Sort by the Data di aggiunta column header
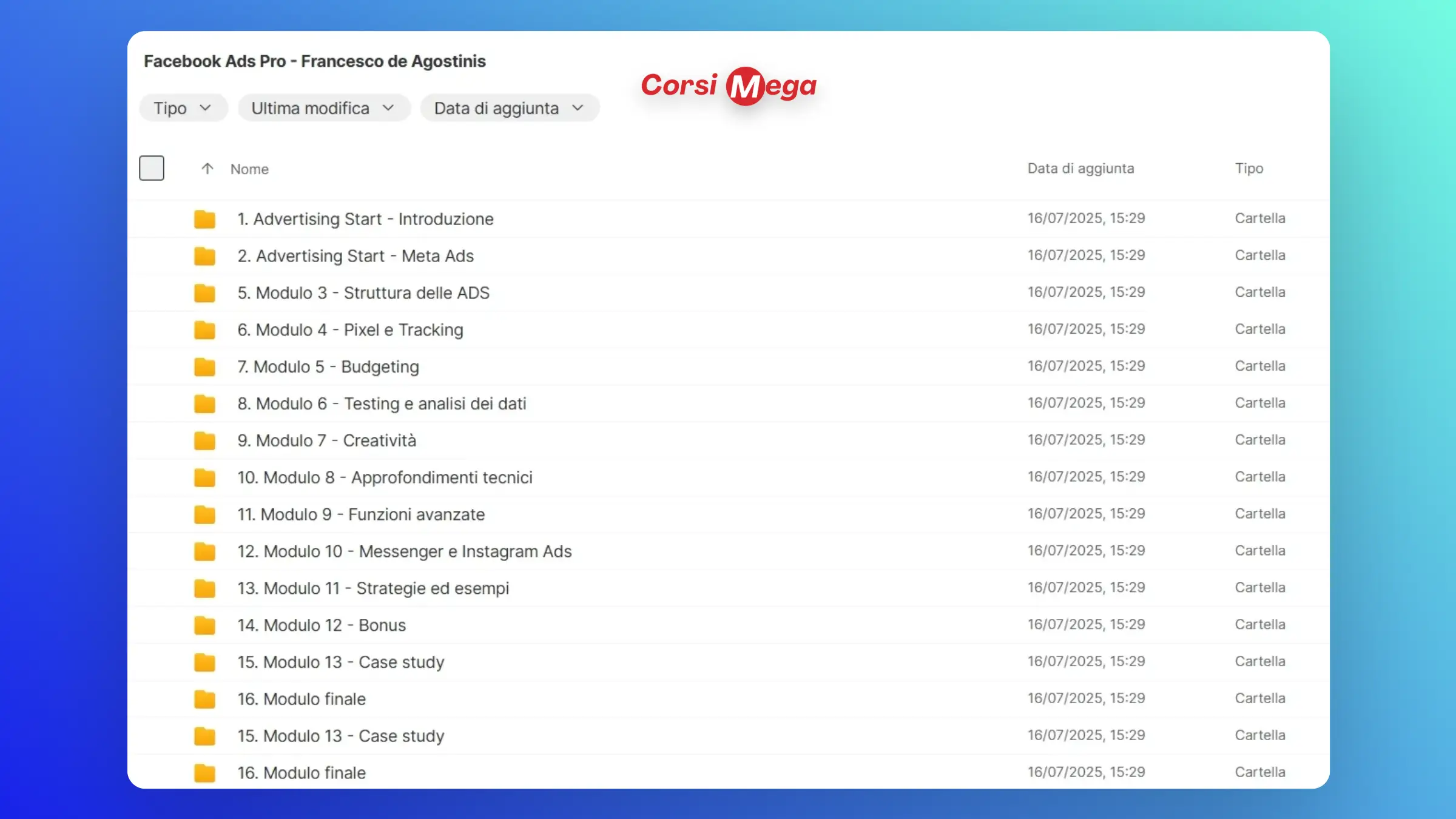 [1080, 169]
